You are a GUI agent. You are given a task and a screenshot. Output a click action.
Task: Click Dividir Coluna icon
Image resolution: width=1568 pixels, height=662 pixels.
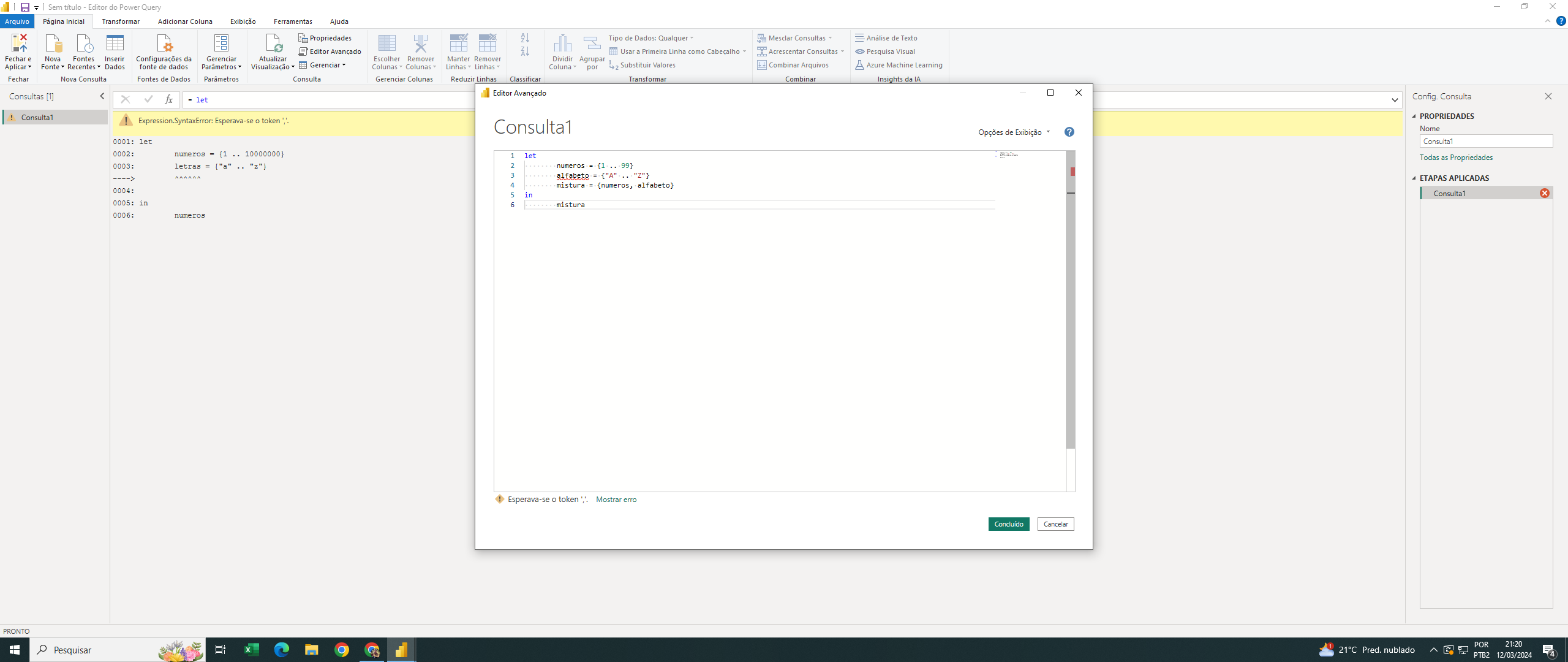pos(562,44)
